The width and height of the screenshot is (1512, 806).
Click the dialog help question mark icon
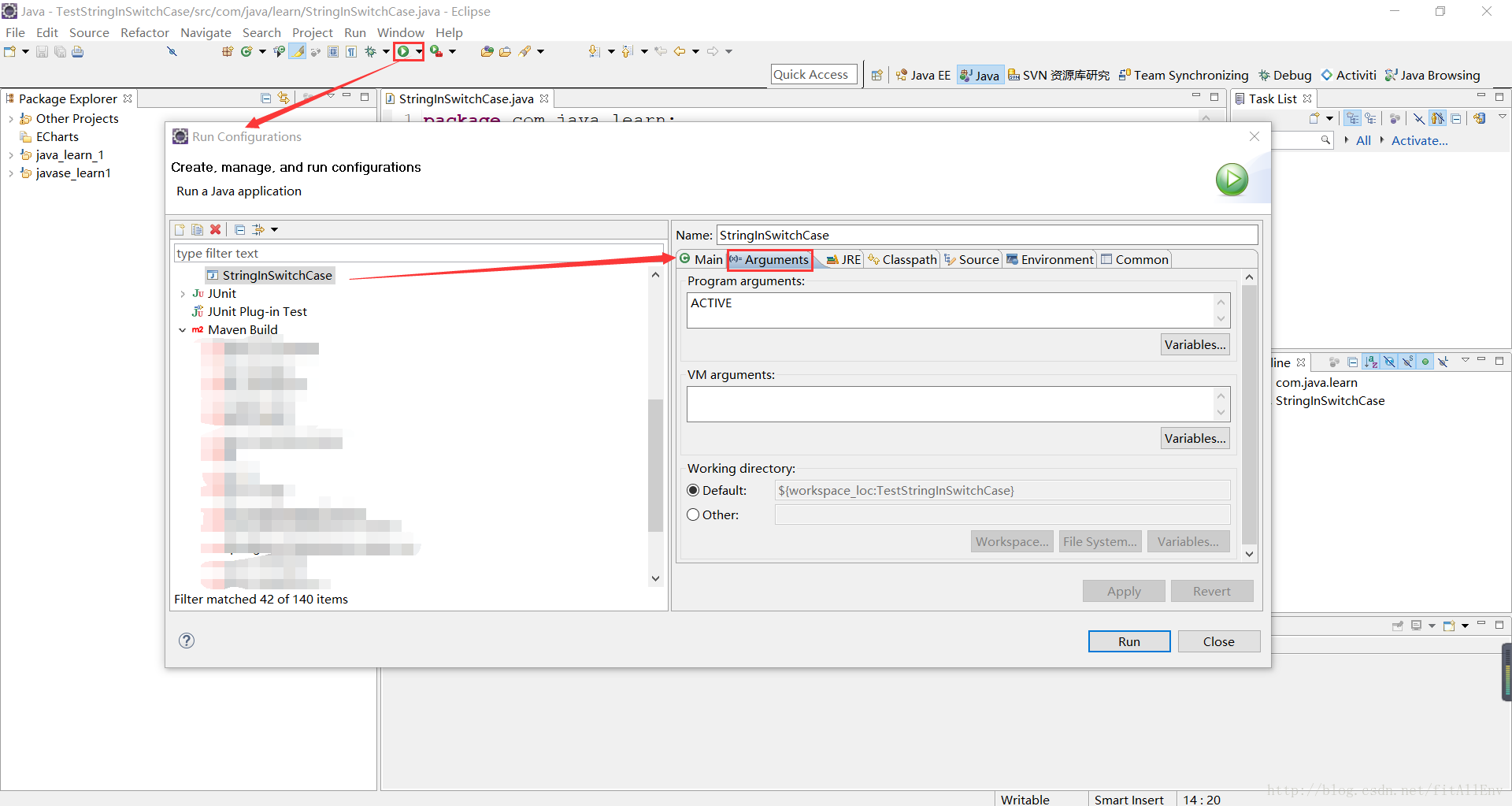tap(187, 641)
